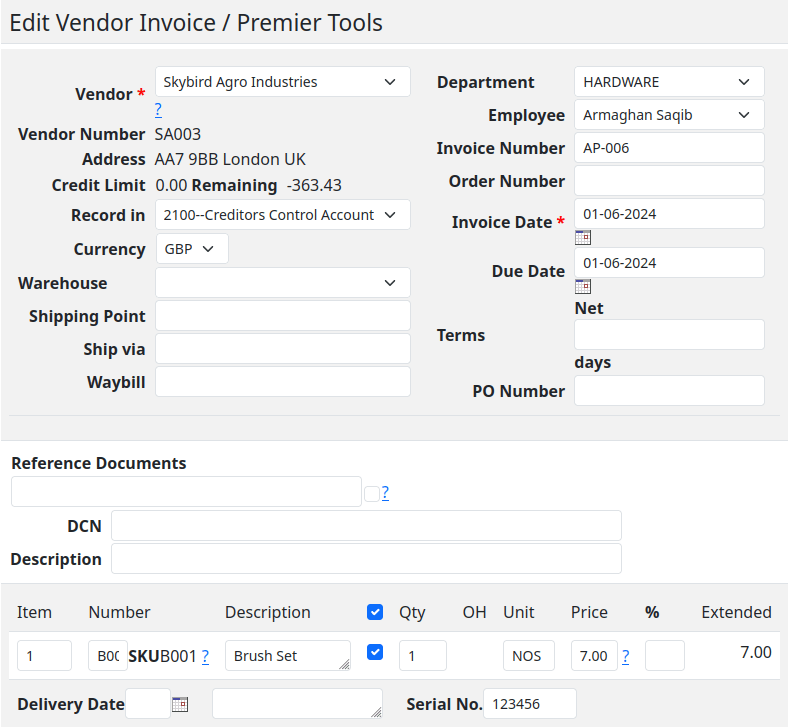The height and width of the screenshot is (727, 793).
Task: Click the Brush Set description textarea
Action: coord(288,656)
